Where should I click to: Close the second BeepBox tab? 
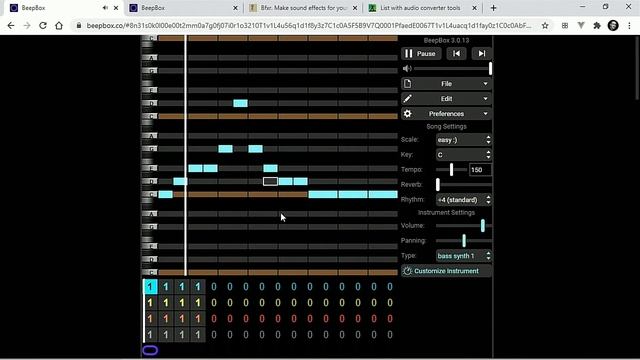(235, 8)
